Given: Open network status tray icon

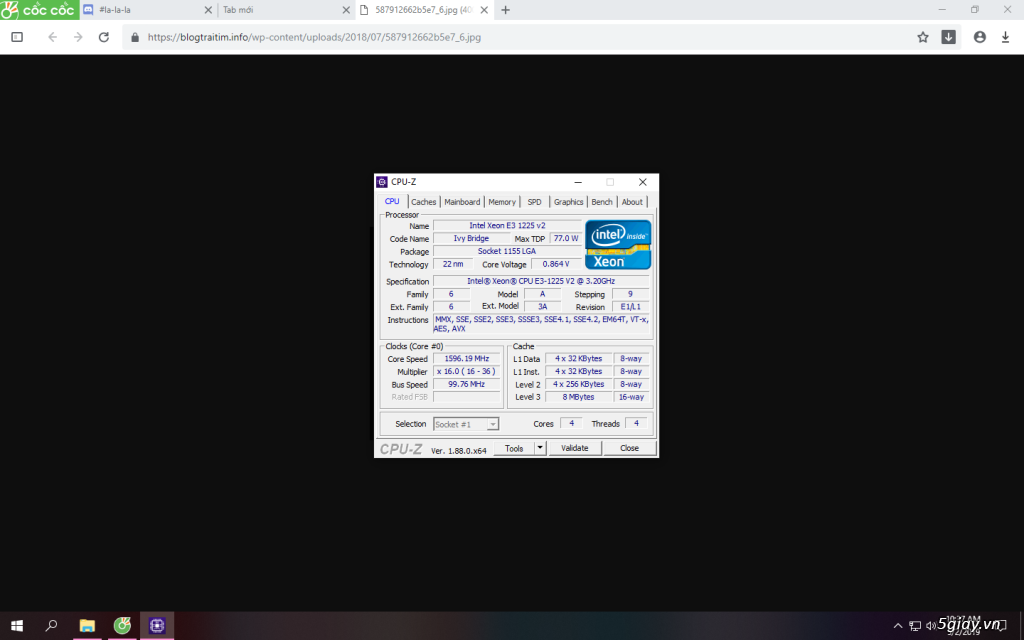Looking at the screenshot, I should (x=915, y=626).
